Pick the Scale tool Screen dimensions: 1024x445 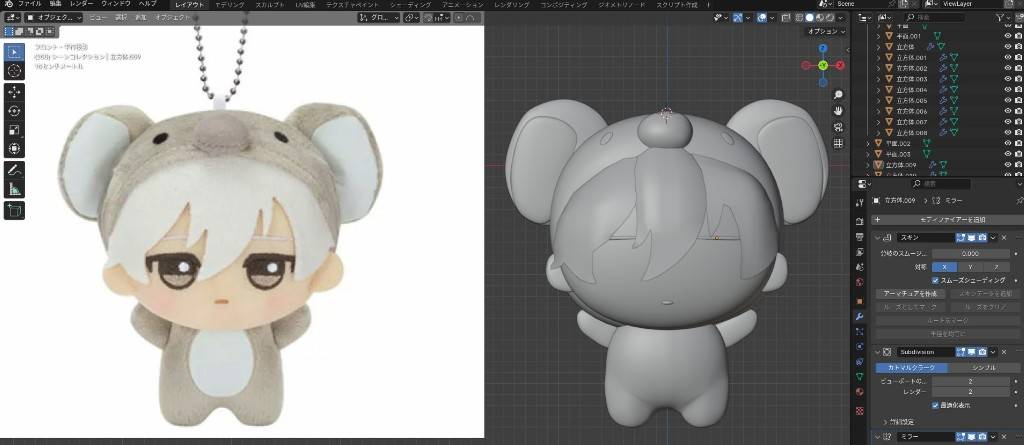[x=15, y=130]
